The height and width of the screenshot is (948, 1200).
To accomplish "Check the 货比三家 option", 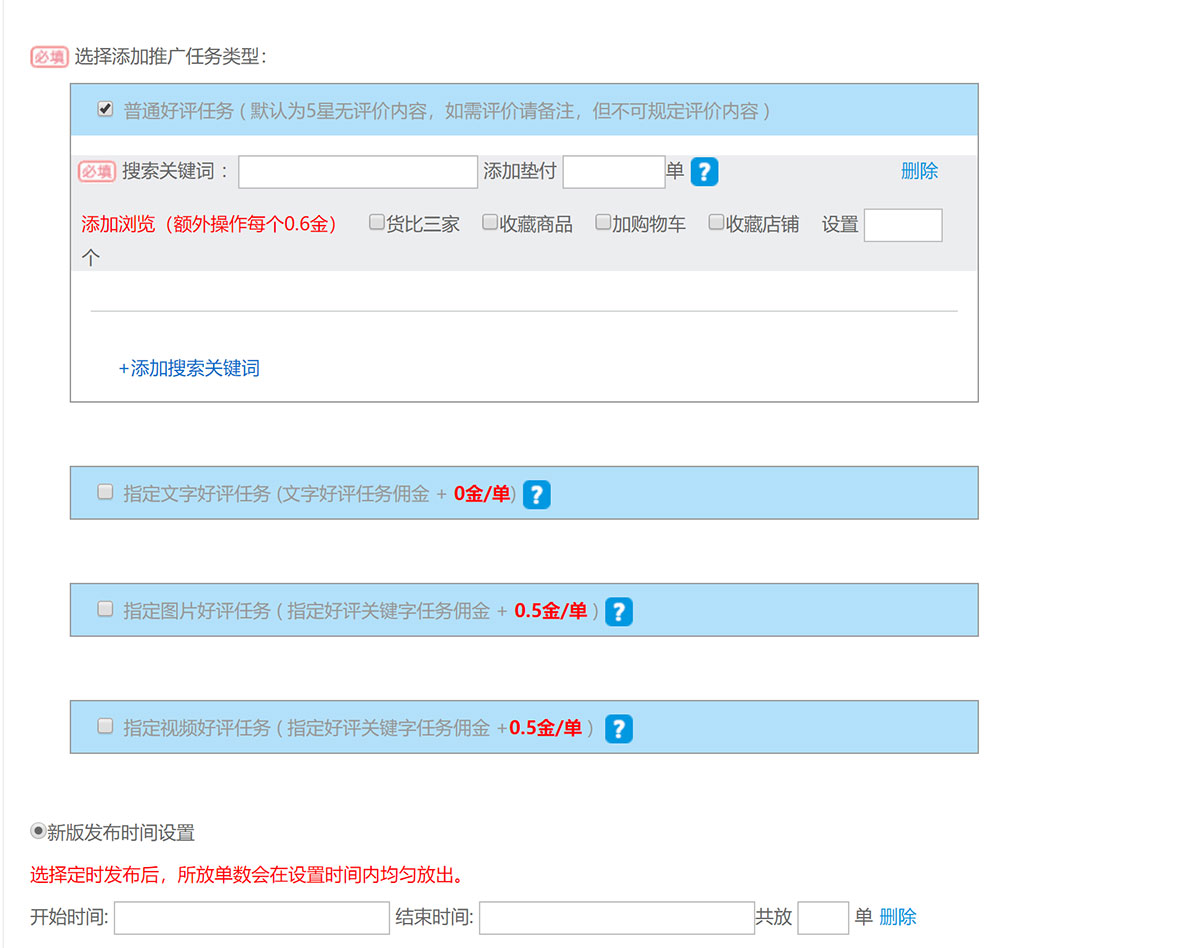I will [x=377, y=222].
